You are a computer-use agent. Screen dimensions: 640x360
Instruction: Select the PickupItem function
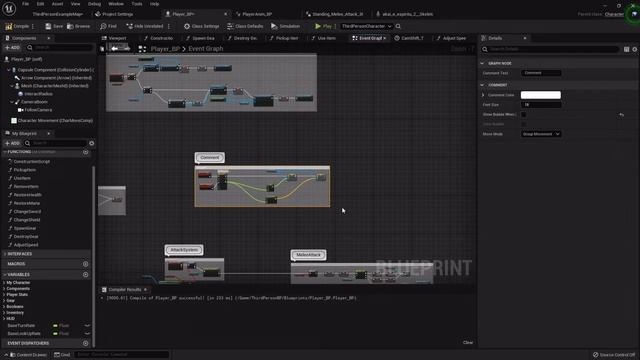tap(24, 170)
